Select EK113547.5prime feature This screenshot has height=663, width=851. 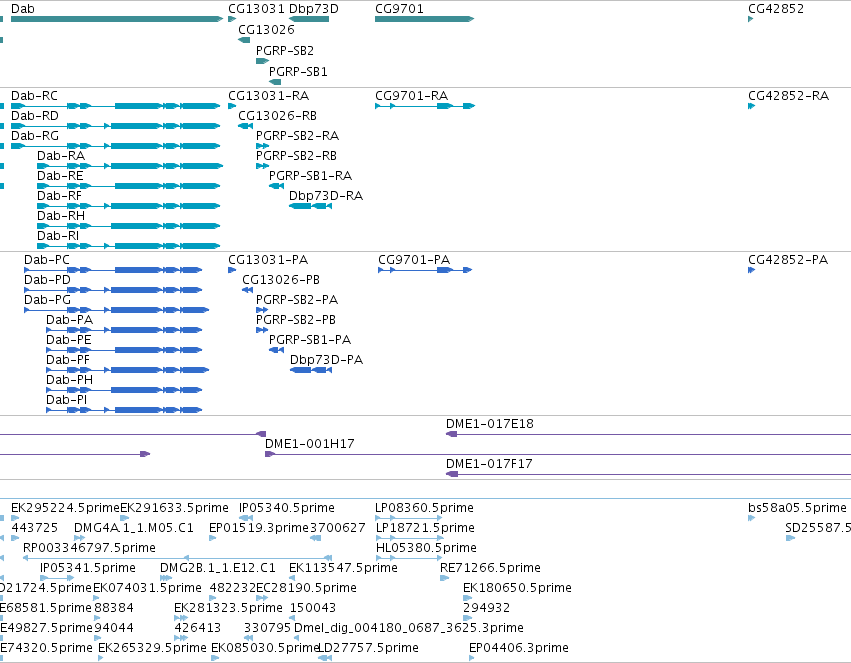tap(343, 568)
